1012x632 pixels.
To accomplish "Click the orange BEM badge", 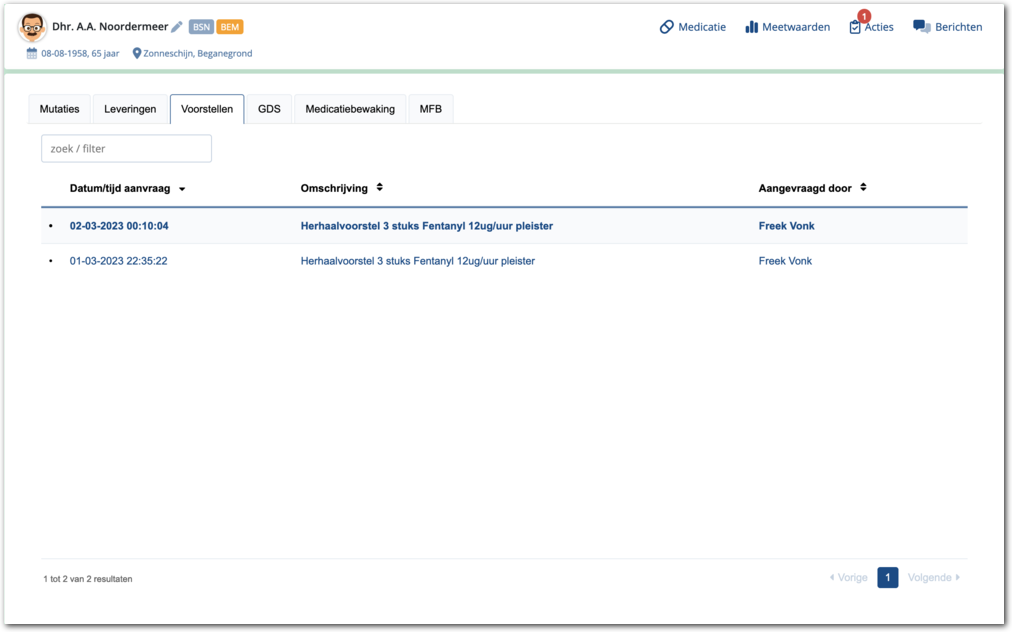I will coord(230,27).
